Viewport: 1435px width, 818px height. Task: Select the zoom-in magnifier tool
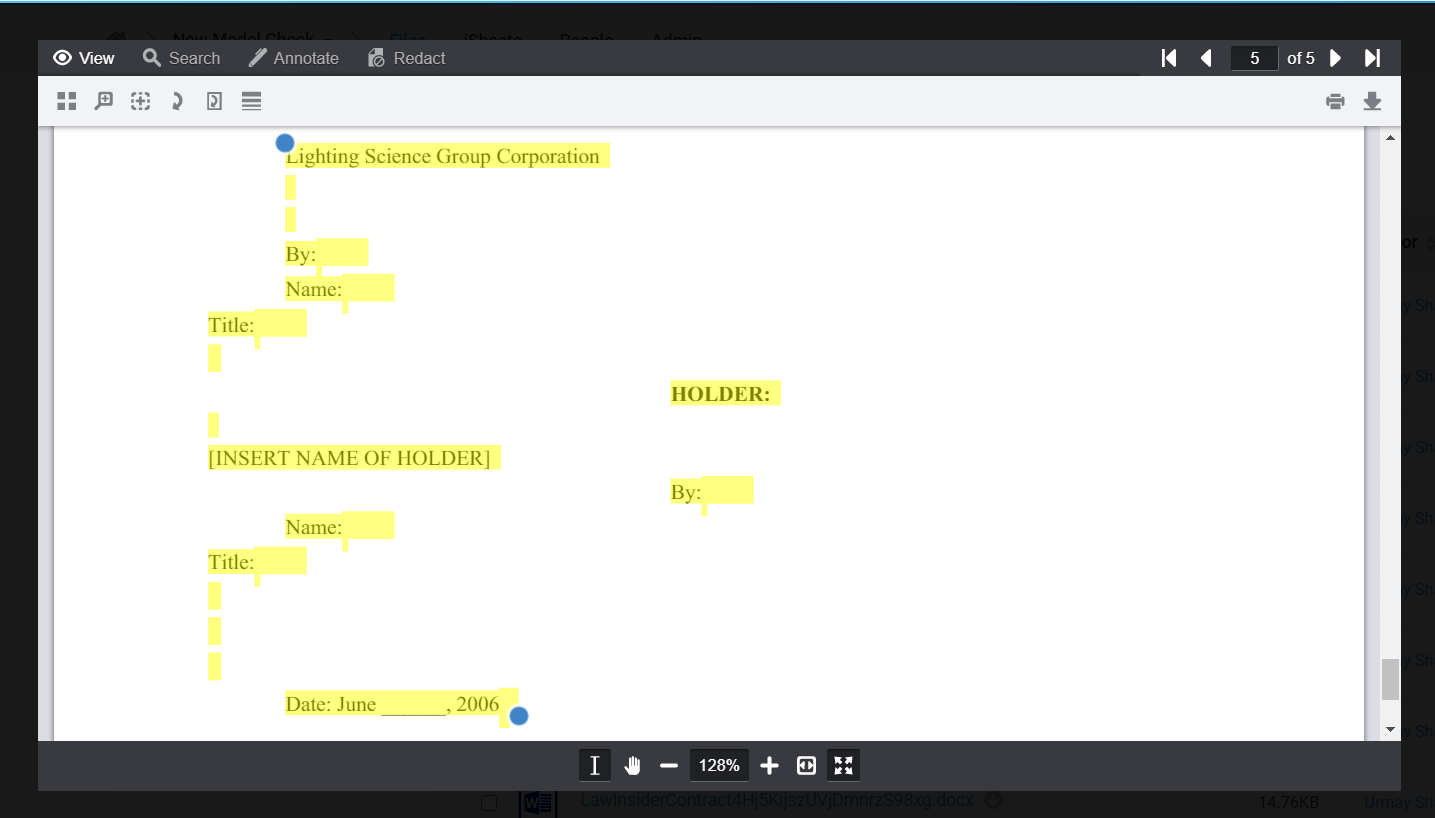[103, 101]
